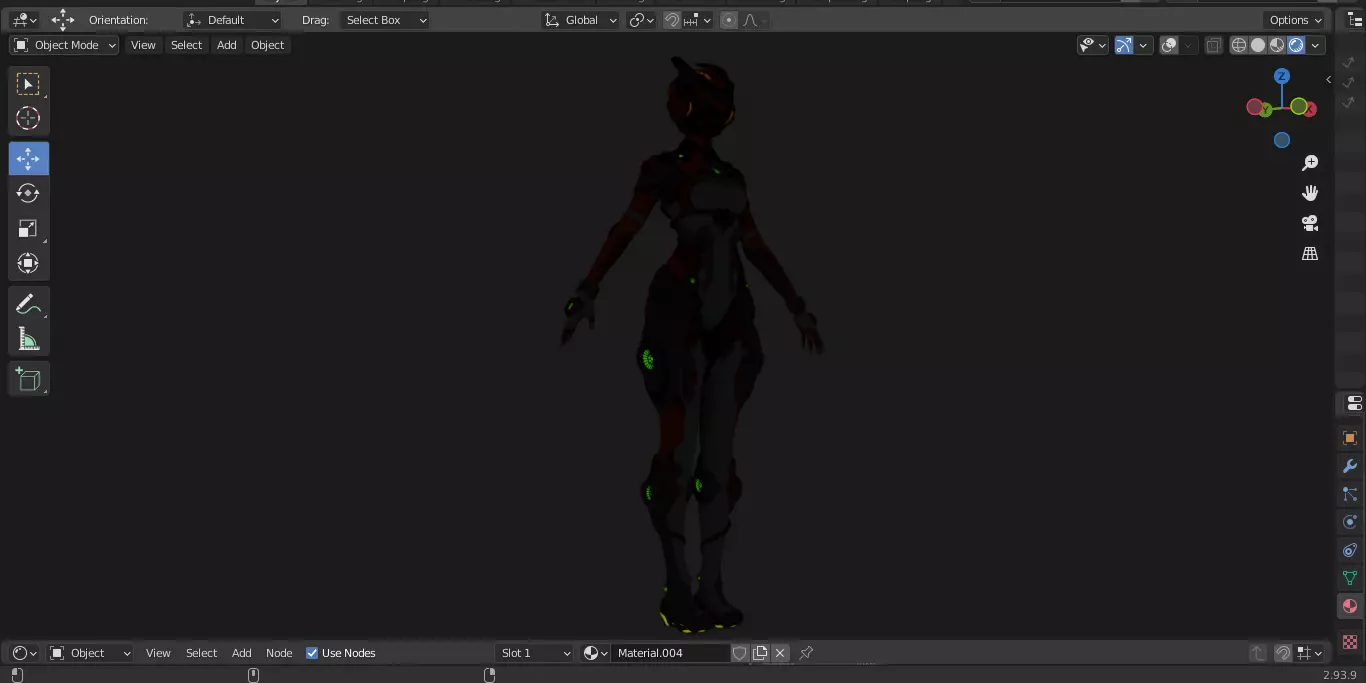Screen dimensions: 1366x683
Task: Disable the Use Nodes checkbox
Action: point(312,653)
